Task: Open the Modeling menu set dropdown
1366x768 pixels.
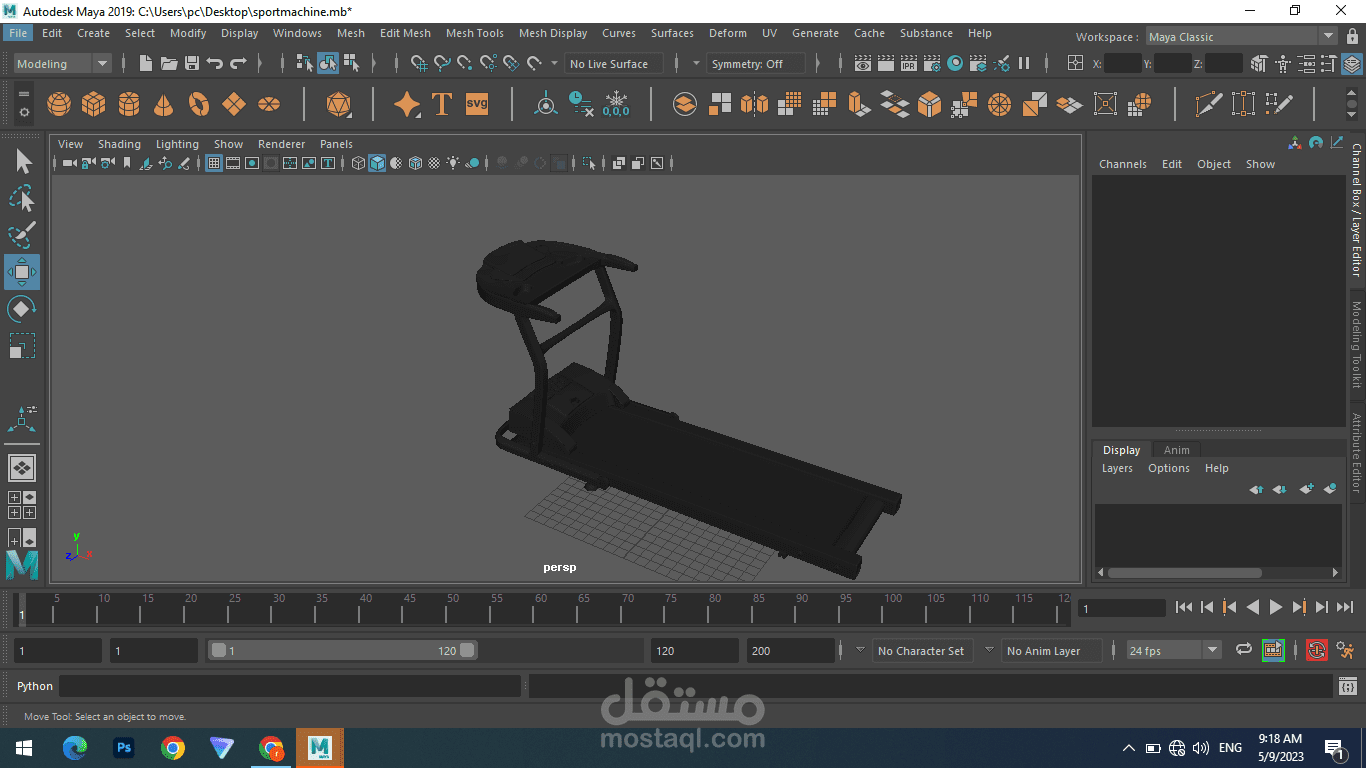Action: 62,64
